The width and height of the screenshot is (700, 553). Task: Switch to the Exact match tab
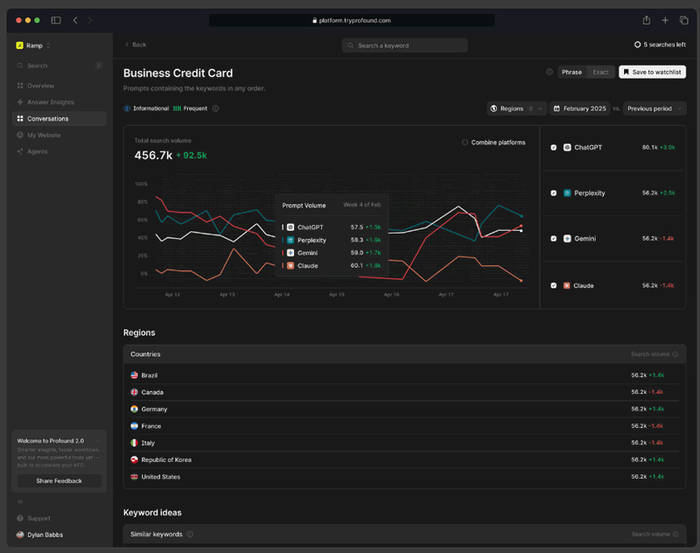[600, 72]
